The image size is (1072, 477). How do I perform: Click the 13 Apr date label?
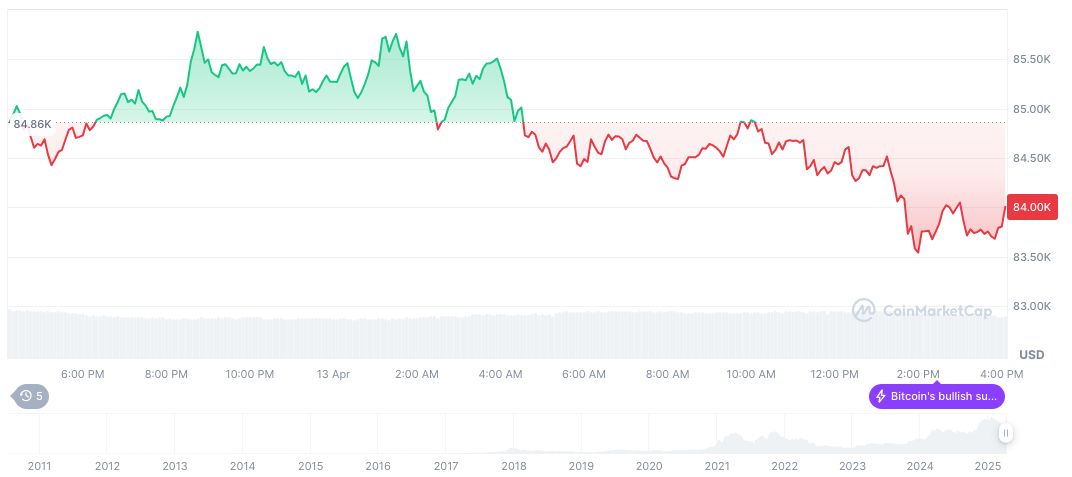[x=333, y=374]
